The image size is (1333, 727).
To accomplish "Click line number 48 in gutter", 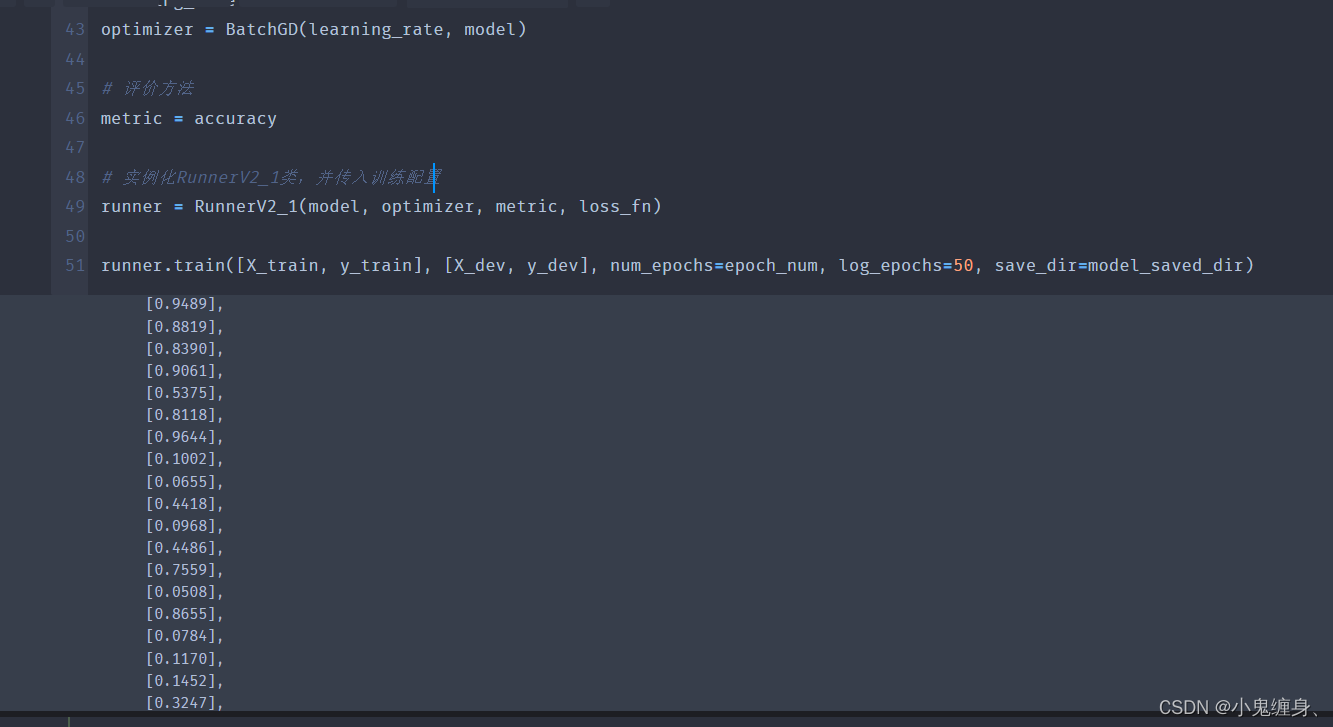I will 75,177.
